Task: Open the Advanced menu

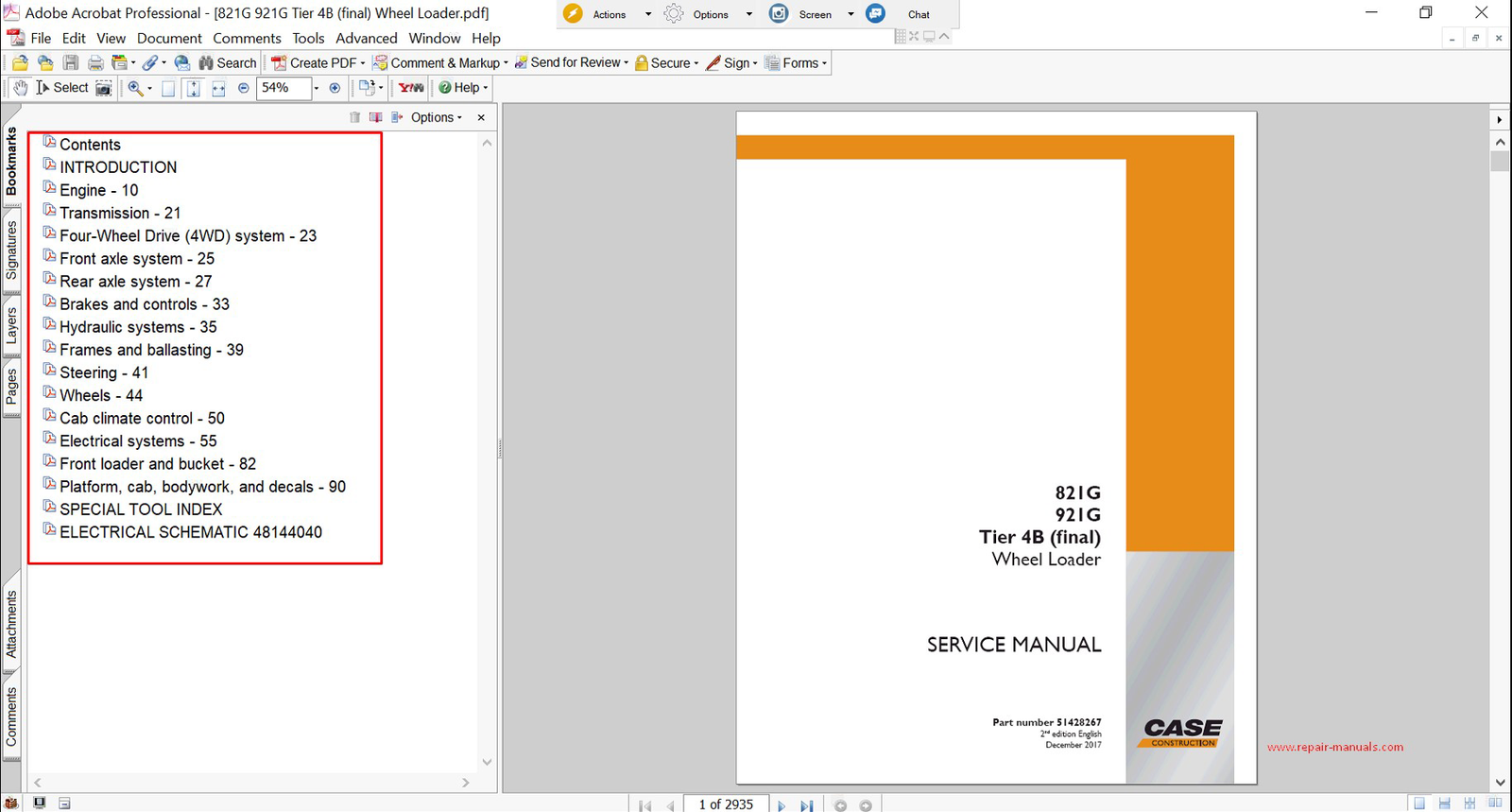Action: (x=366, y=39)
